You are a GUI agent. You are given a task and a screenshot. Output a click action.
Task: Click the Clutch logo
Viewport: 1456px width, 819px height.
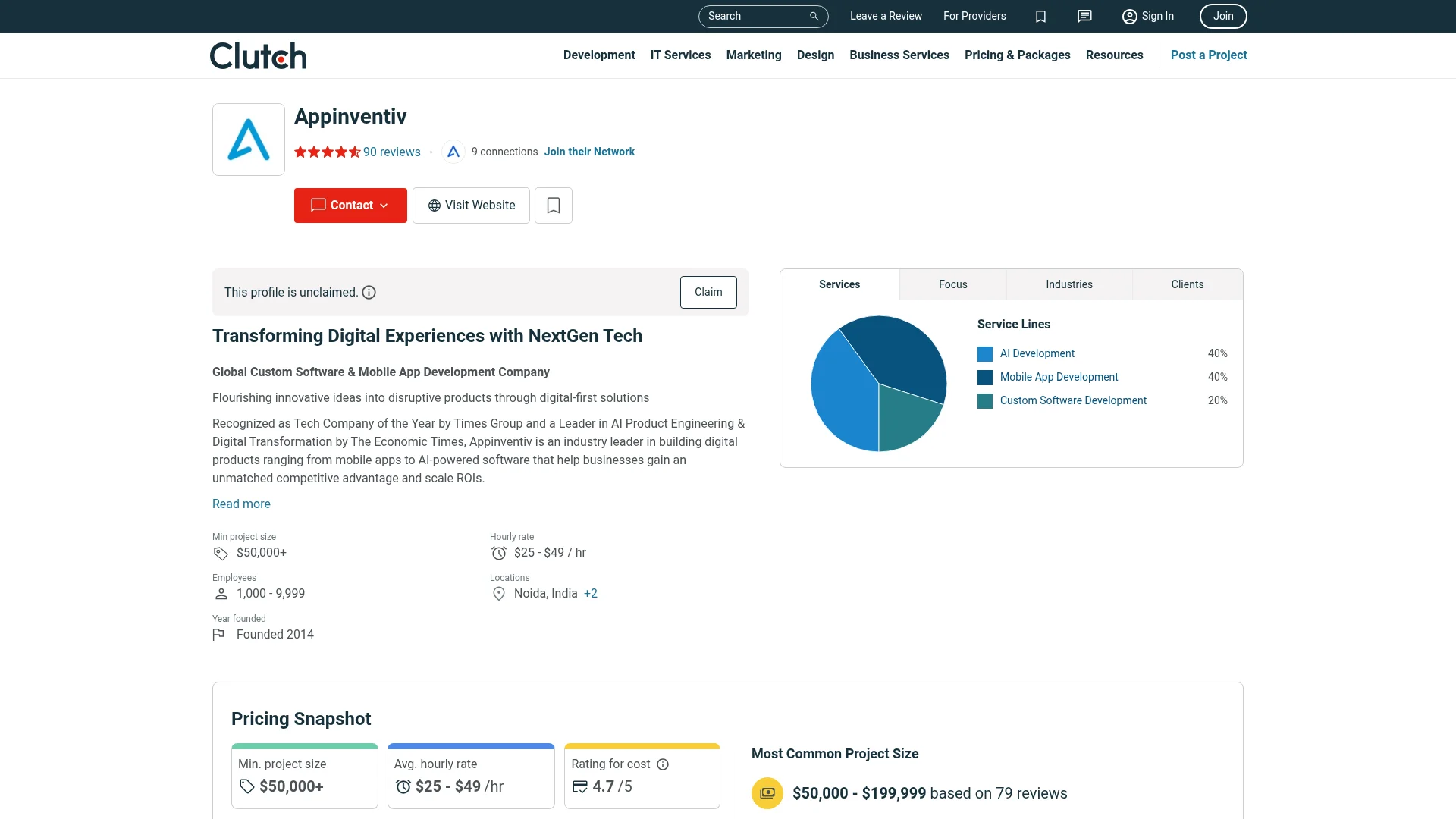(x=259, y=55)
